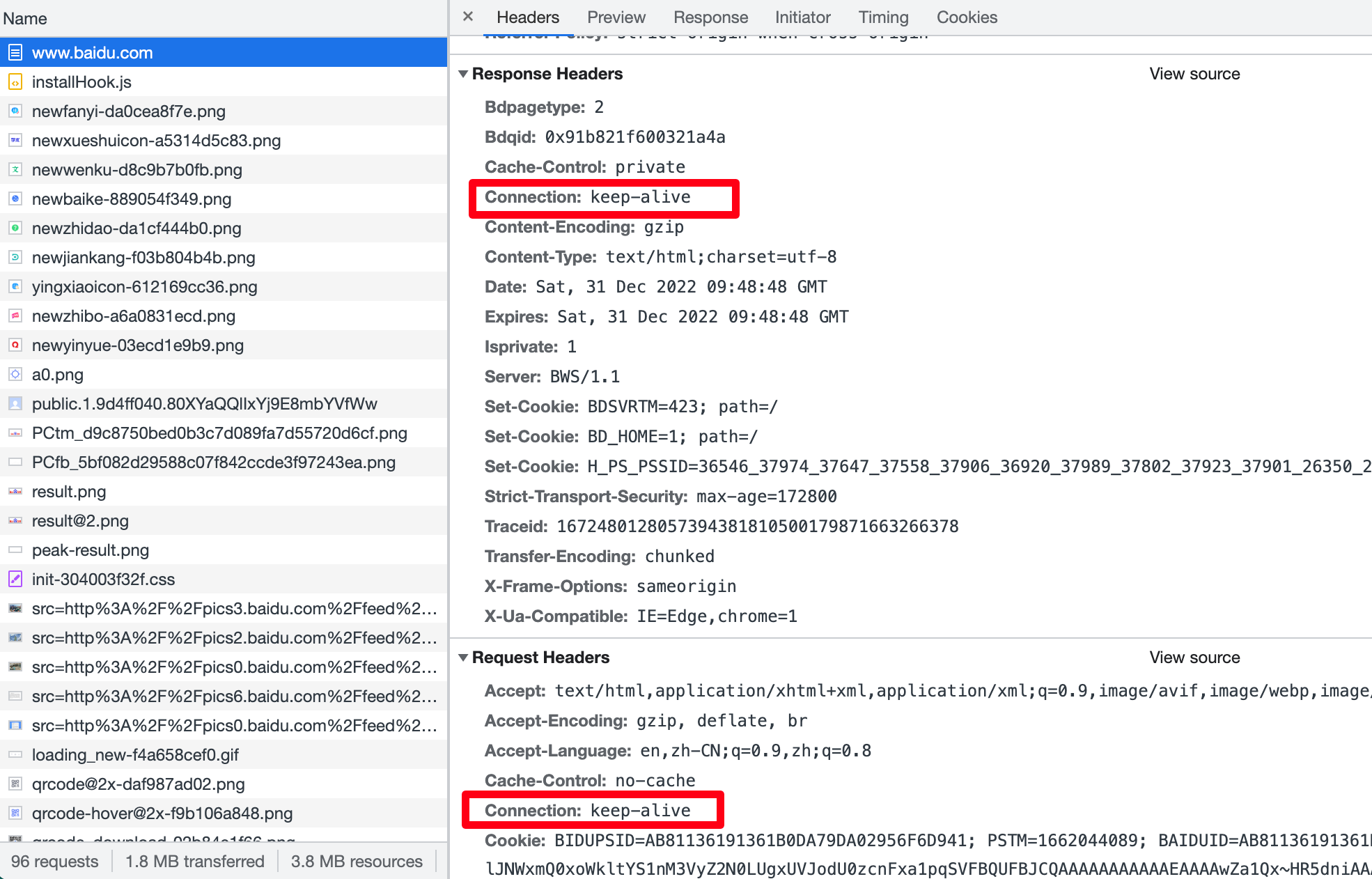
Task: Select the result.png request
Action: (x=224, y=492)
